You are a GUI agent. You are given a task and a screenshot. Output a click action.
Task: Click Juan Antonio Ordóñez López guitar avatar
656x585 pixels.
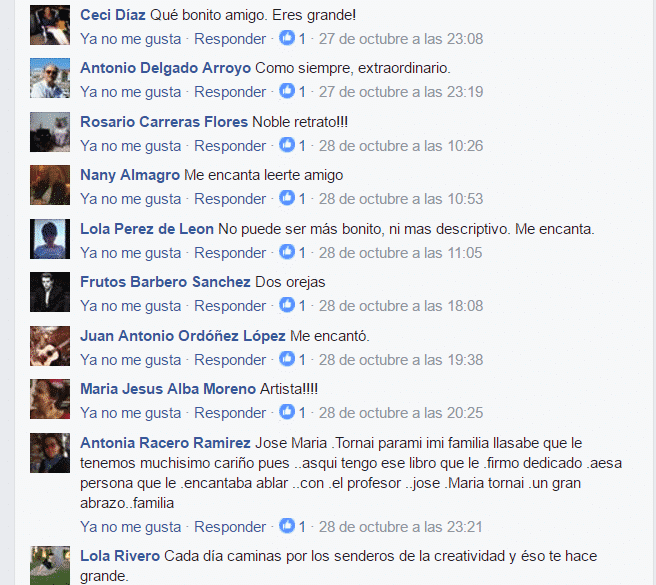click(50, 346)
